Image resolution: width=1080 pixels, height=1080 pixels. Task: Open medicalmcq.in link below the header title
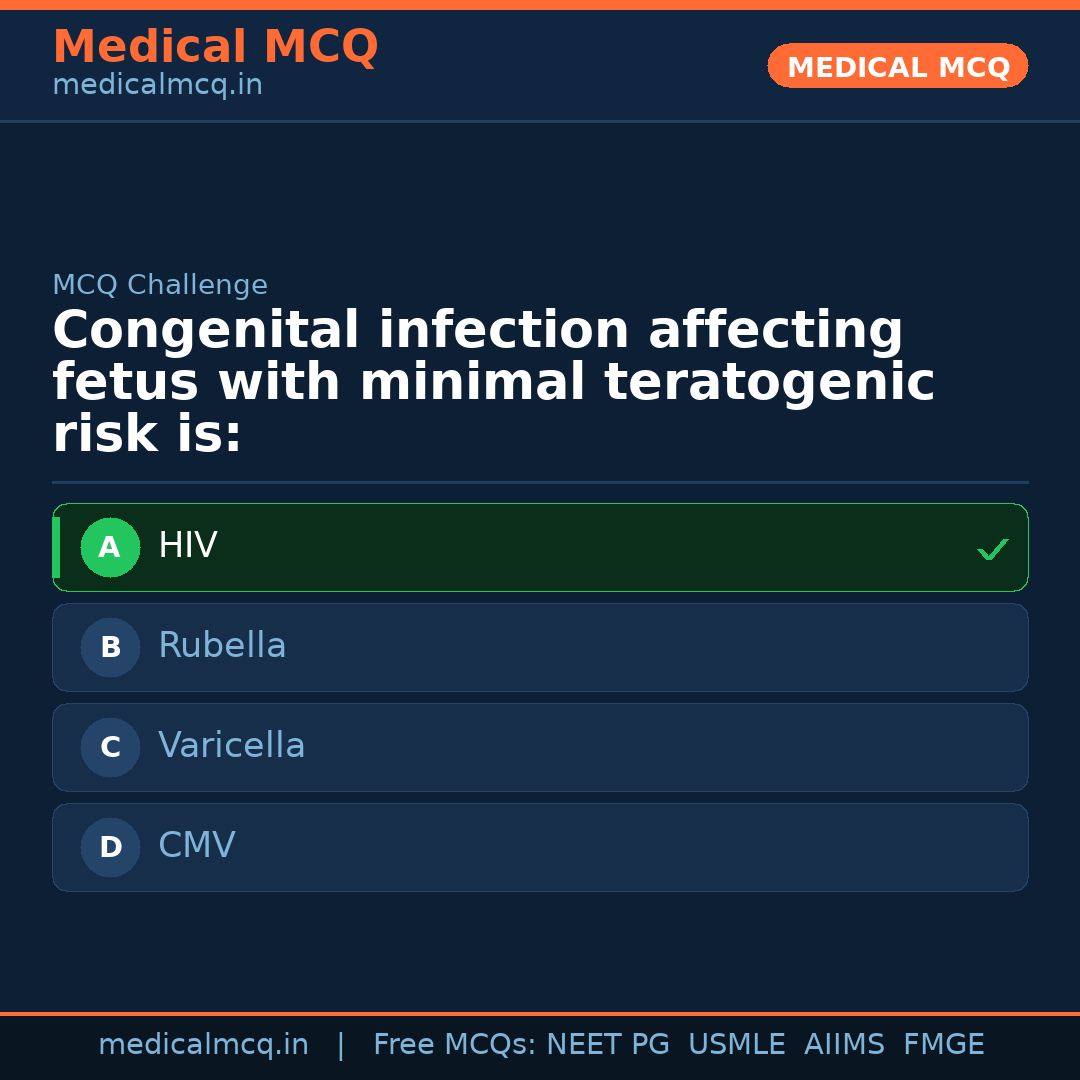(x=157, y=86)
